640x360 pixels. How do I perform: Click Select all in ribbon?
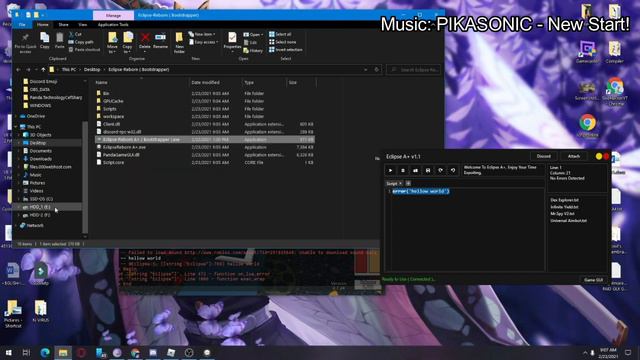pos(280,34)
